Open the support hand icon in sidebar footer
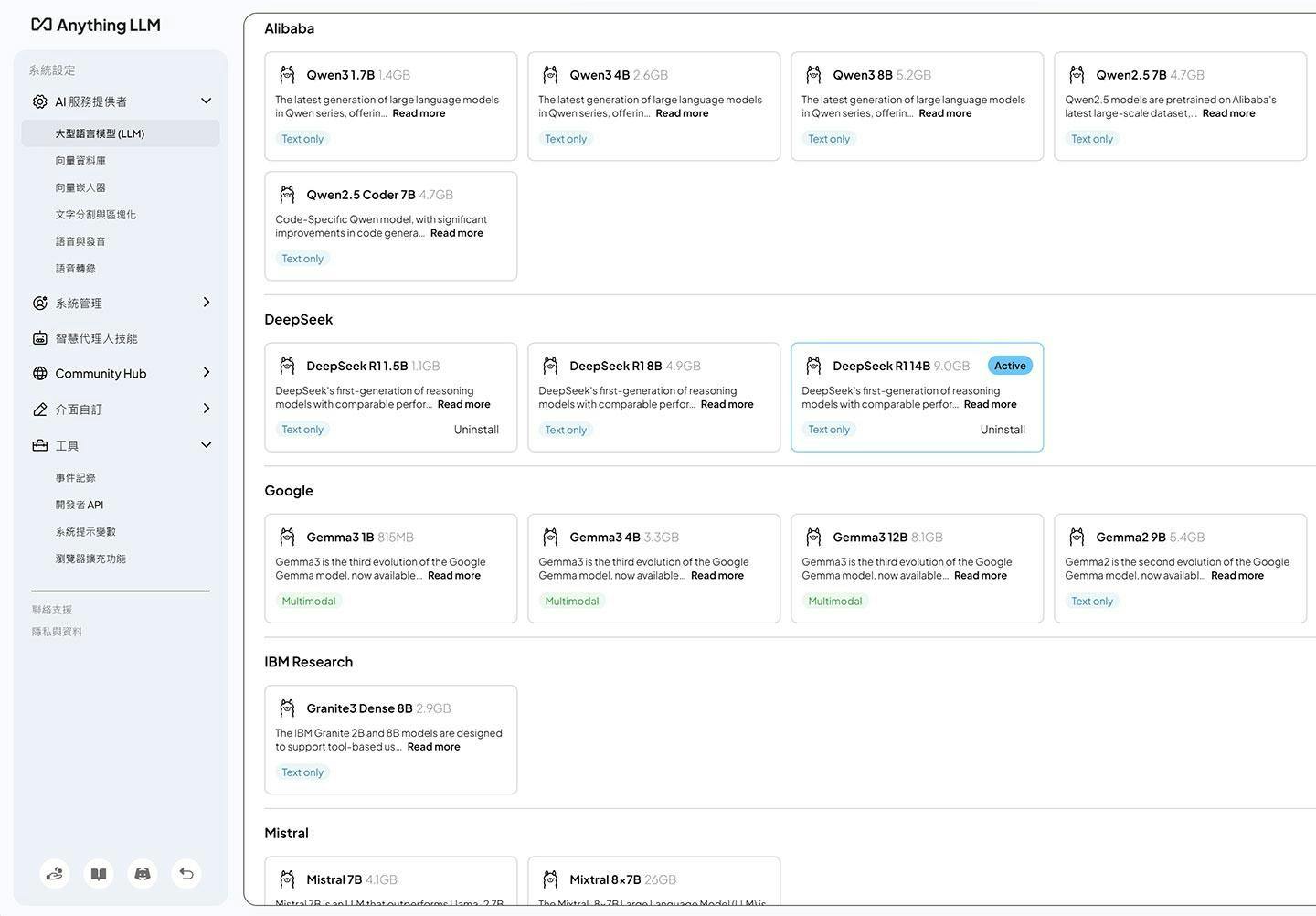This screenshot has width=1316, height=916. tap(55, 874)
